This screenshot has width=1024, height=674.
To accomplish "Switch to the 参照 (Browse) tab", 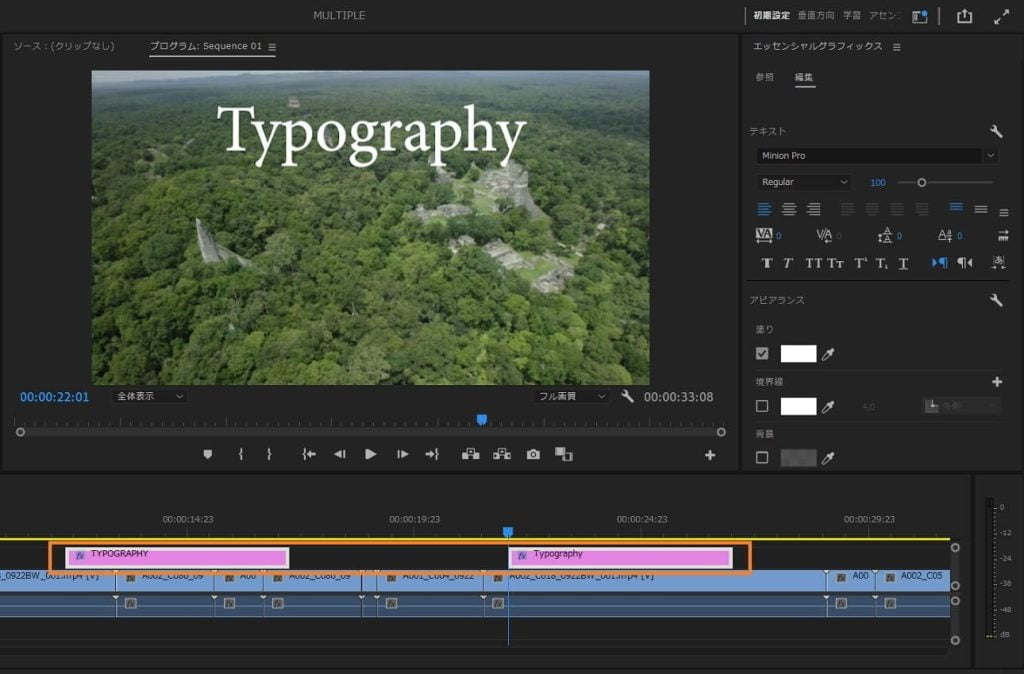I will (x=764, y=77).
